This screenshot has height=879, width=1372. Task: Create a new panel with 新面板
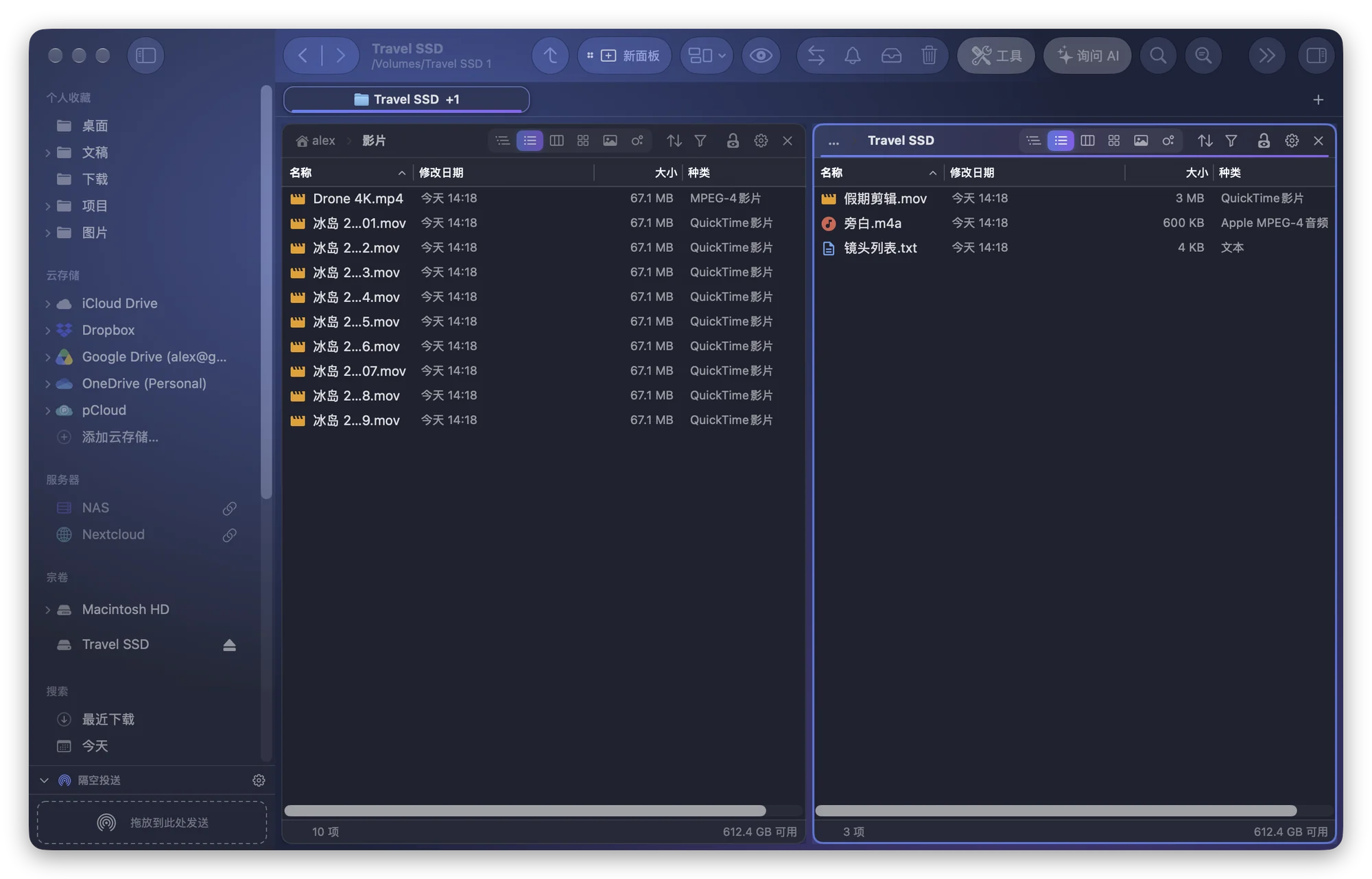[624, 56]
